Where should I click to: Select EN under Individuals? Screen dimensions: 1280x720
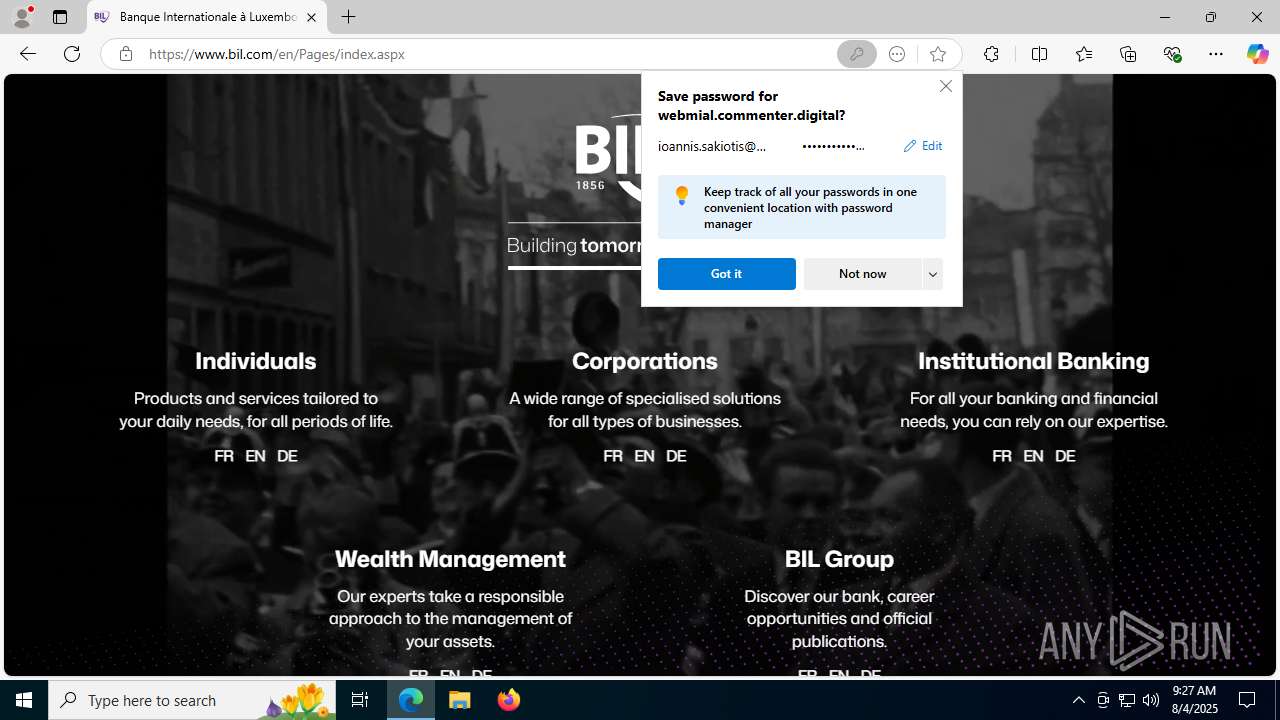pos(255,456)
